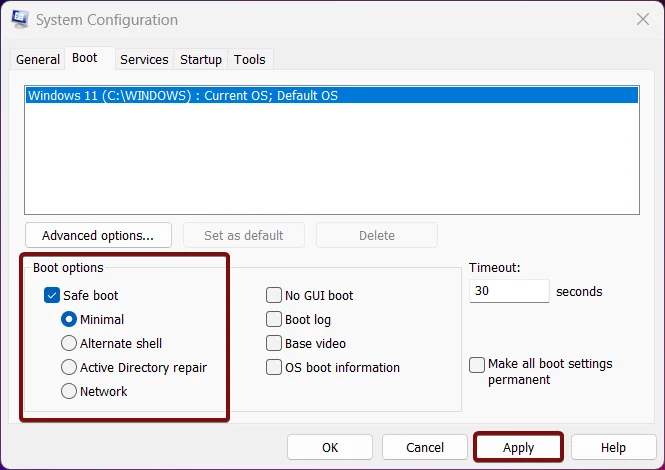Select the Minimal safe boot option

tap(69, 319)
